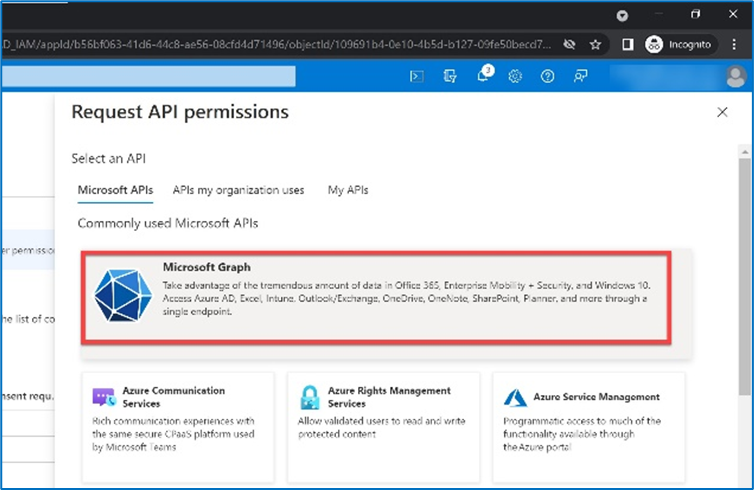Open the Azure Cloud Shell icon
The width and height of the screenshot is (754, 490).
click(x=416, y=76)
